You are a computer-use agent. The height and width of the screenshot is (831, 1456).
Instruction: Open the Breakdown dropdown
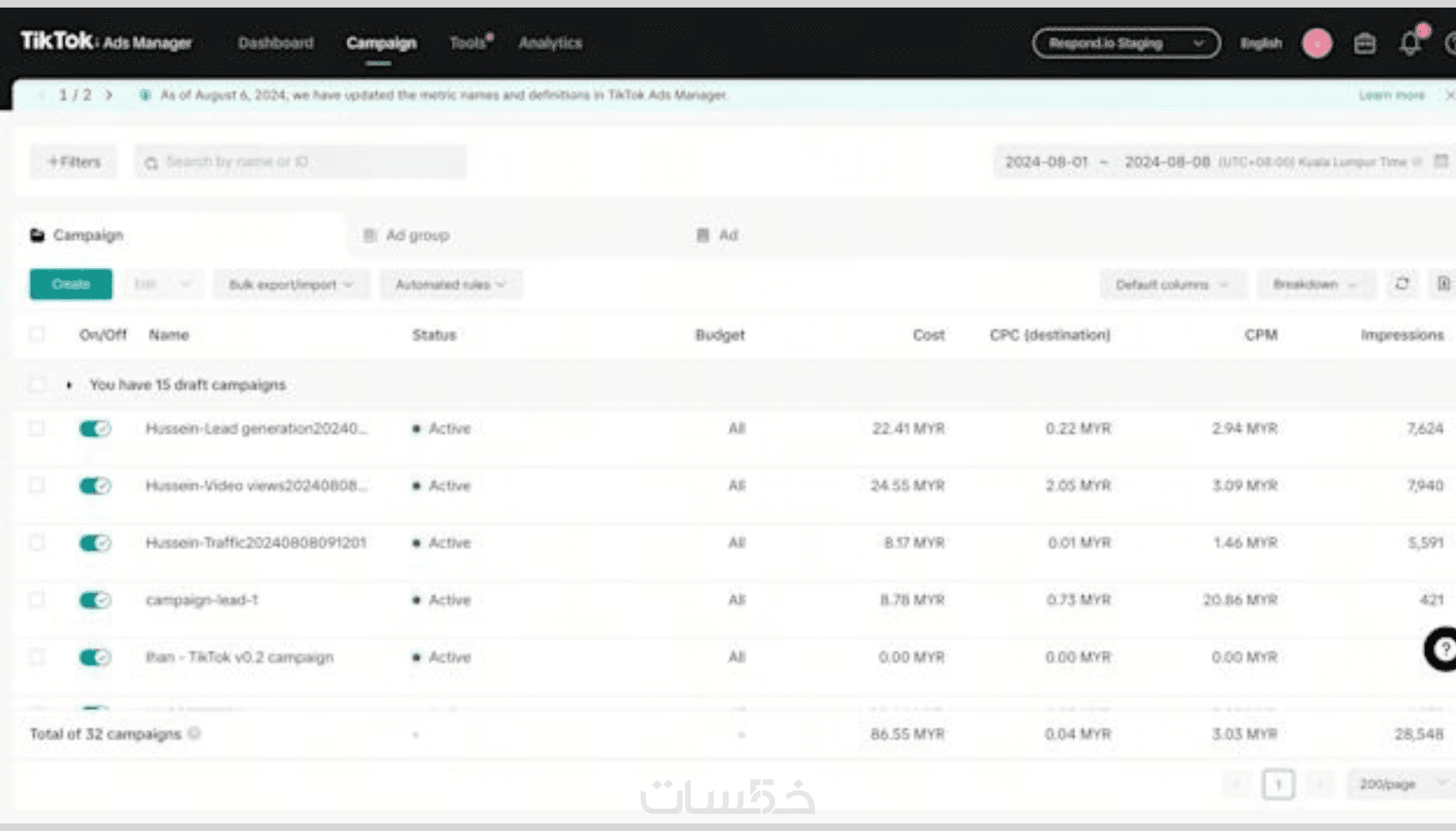coord(1316,284)
